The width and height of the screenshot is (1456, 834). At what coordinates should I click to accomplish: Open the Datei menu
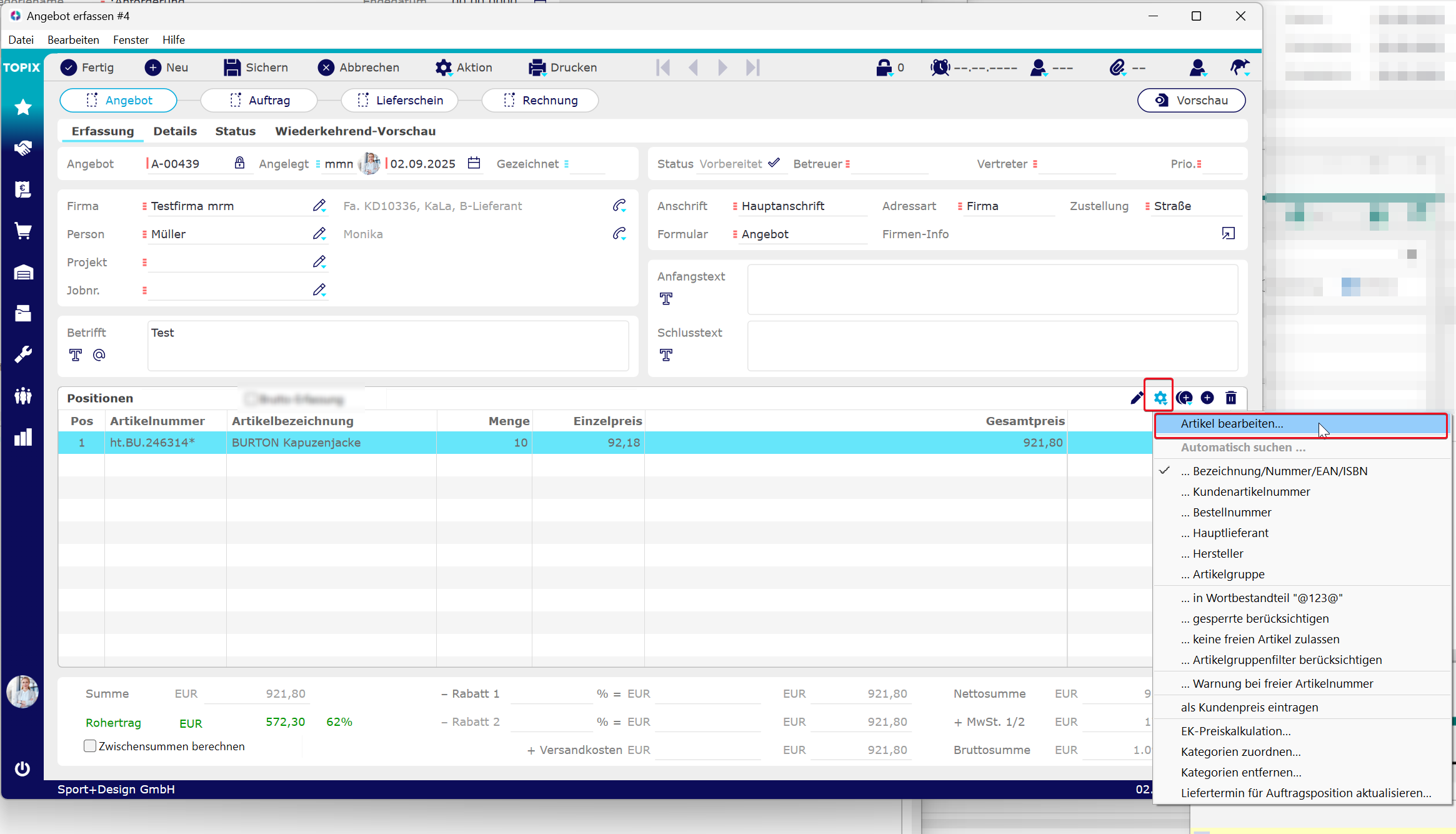21,39
